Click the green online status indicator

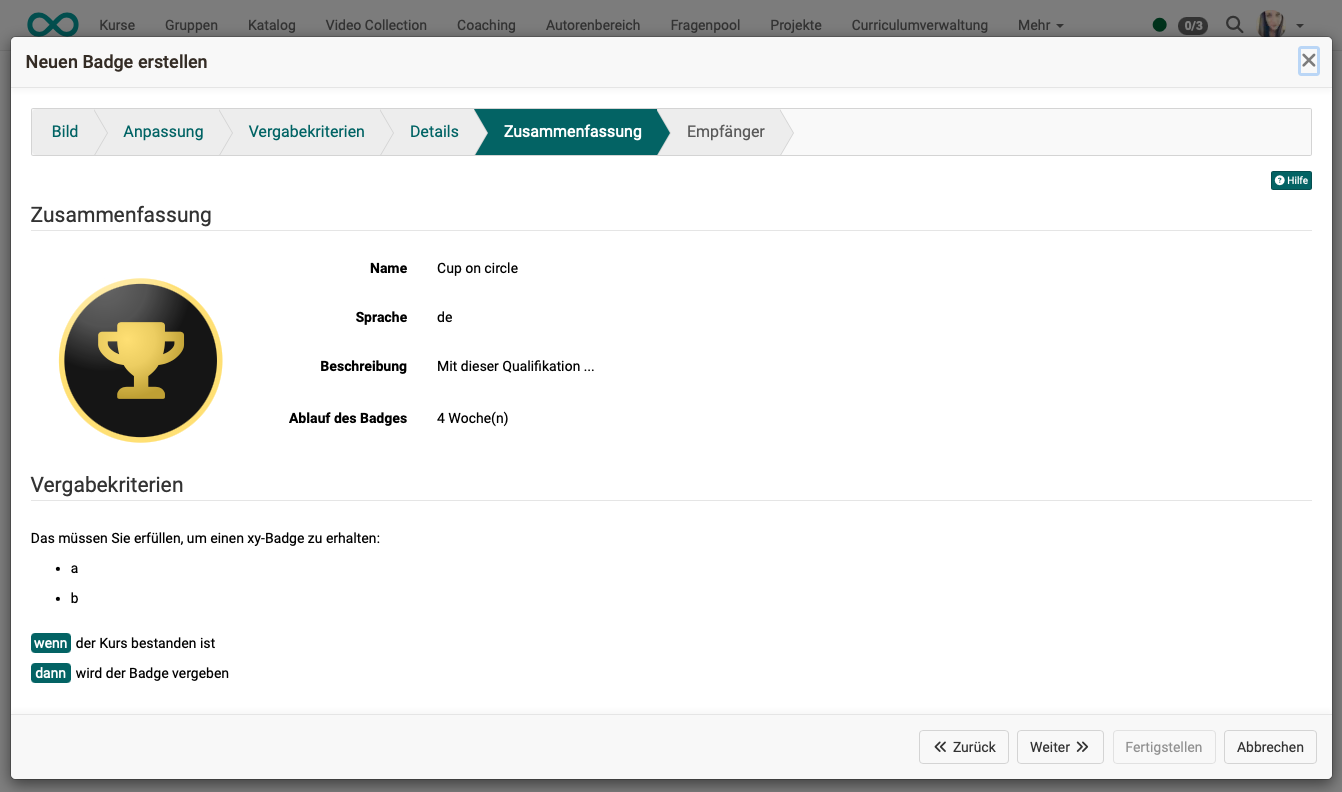tap(1160, 25)
